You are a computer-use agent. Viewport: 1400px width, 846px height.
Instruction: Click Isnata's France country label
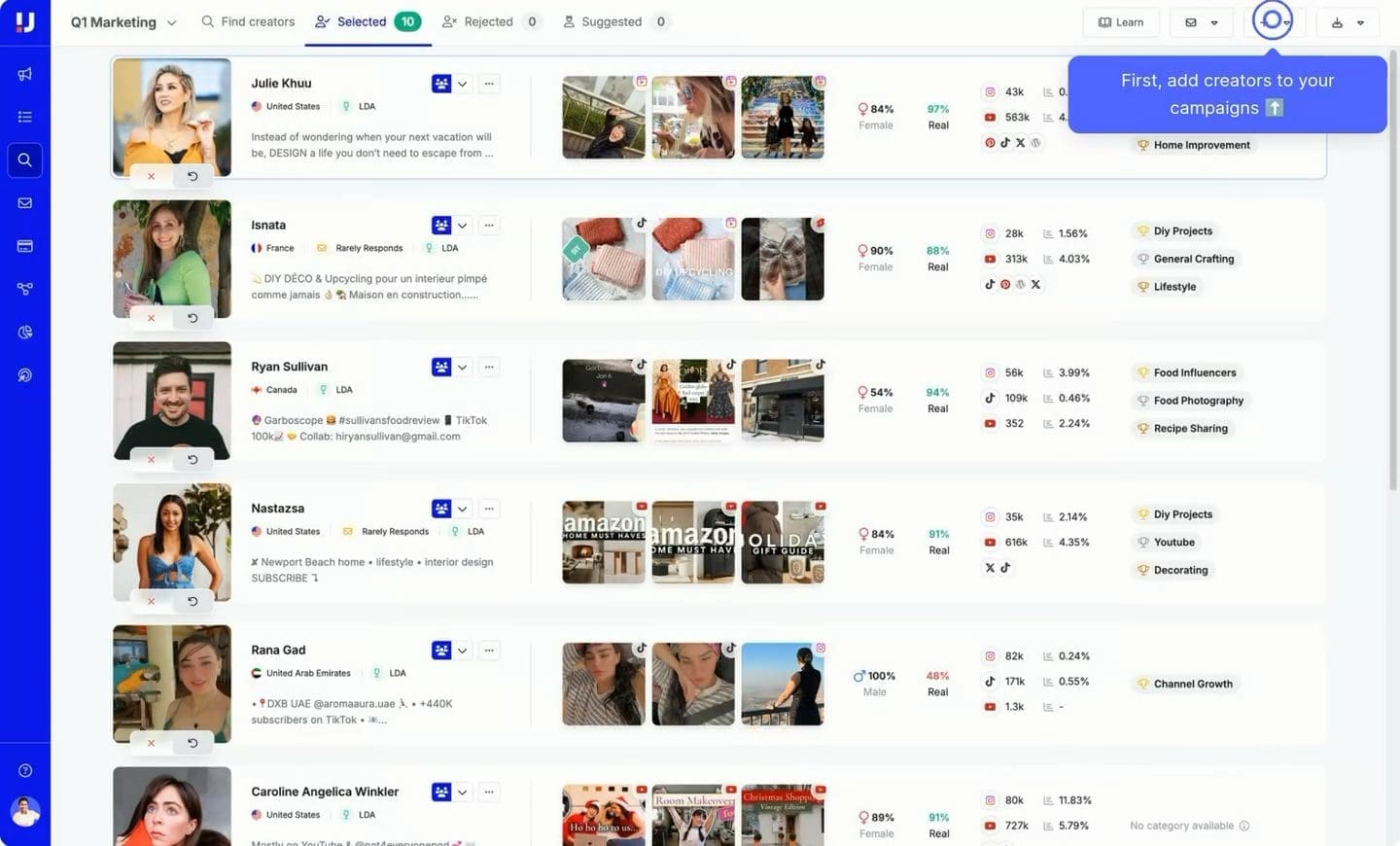280,248
